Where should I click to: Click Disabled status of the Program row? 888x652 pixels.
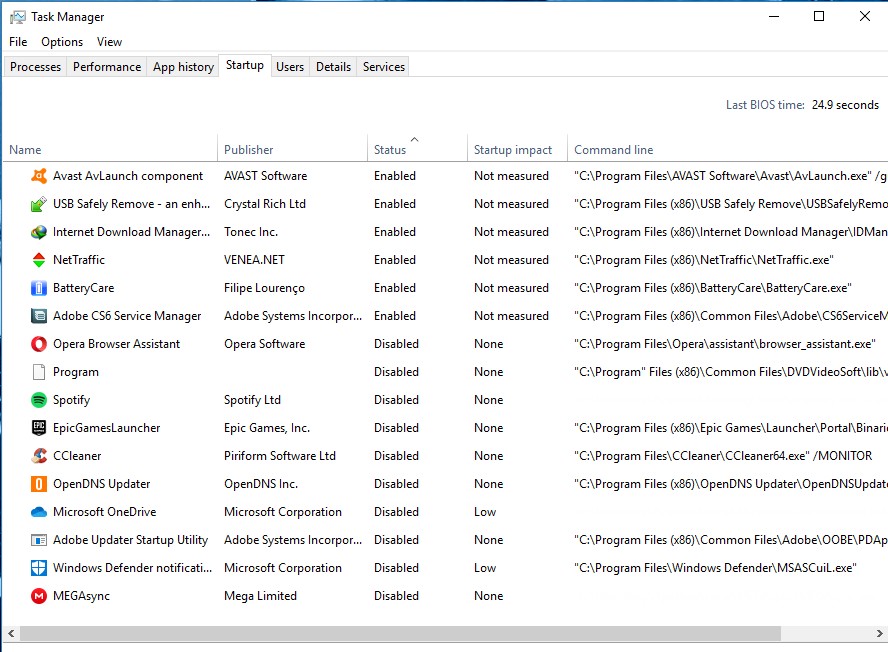tap(396, 372)
